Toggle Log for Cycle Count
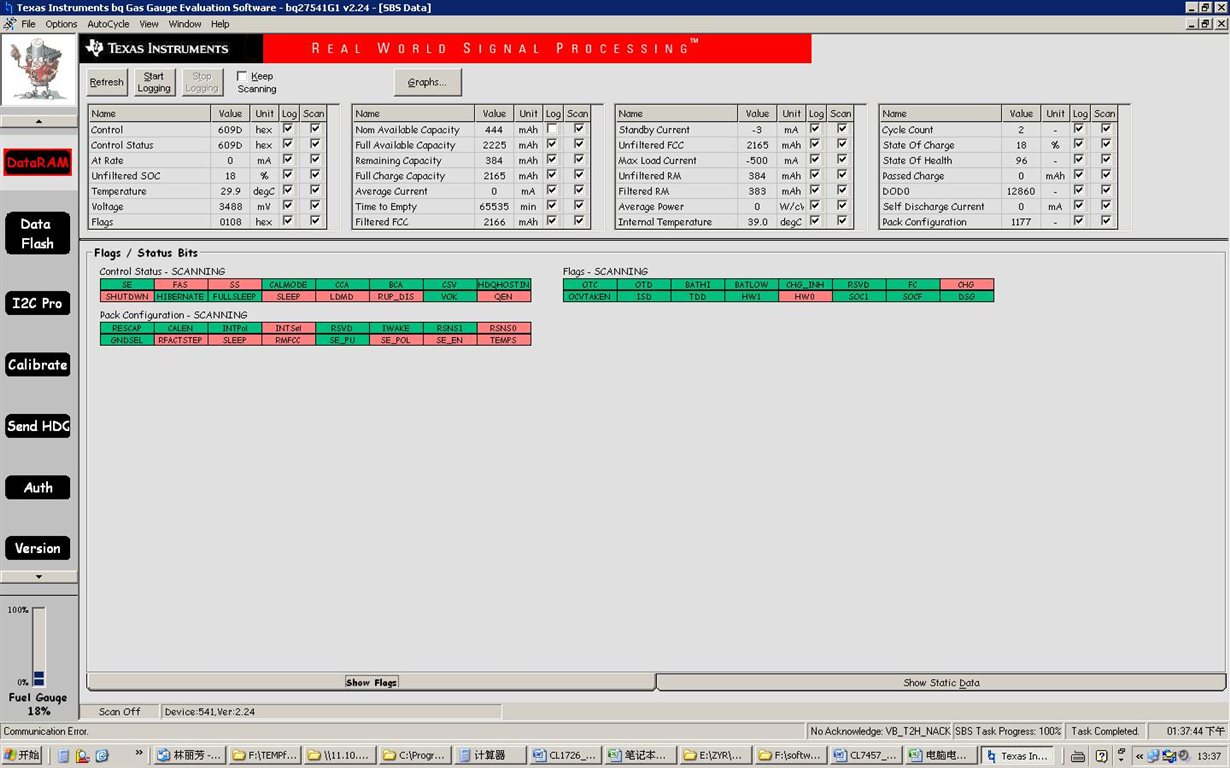 pos(1079,129)
